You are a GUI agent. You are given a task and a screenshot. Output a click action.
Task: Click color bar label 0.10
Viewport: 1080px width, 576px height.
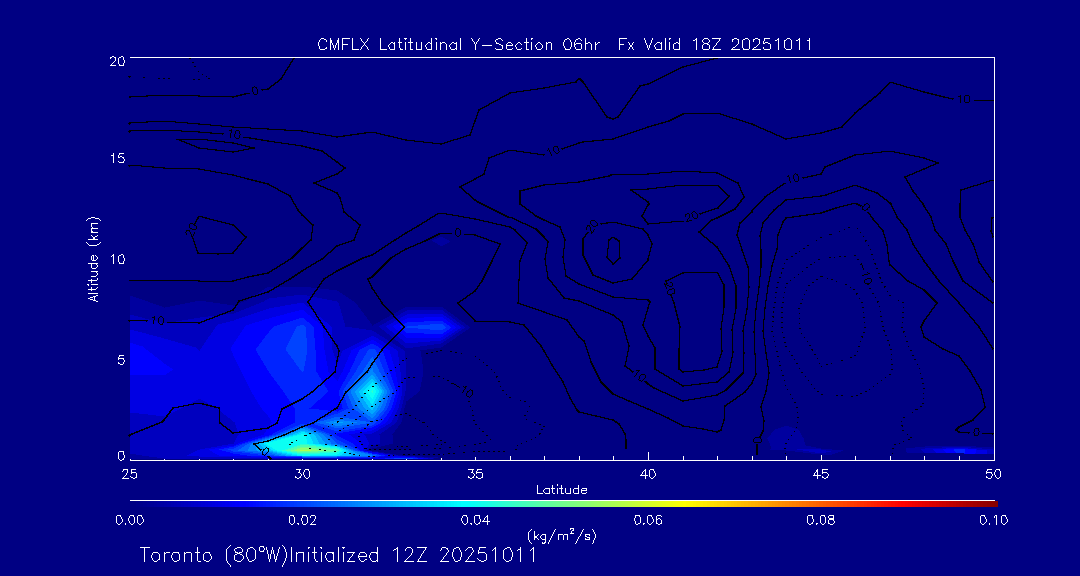(993, 520)
